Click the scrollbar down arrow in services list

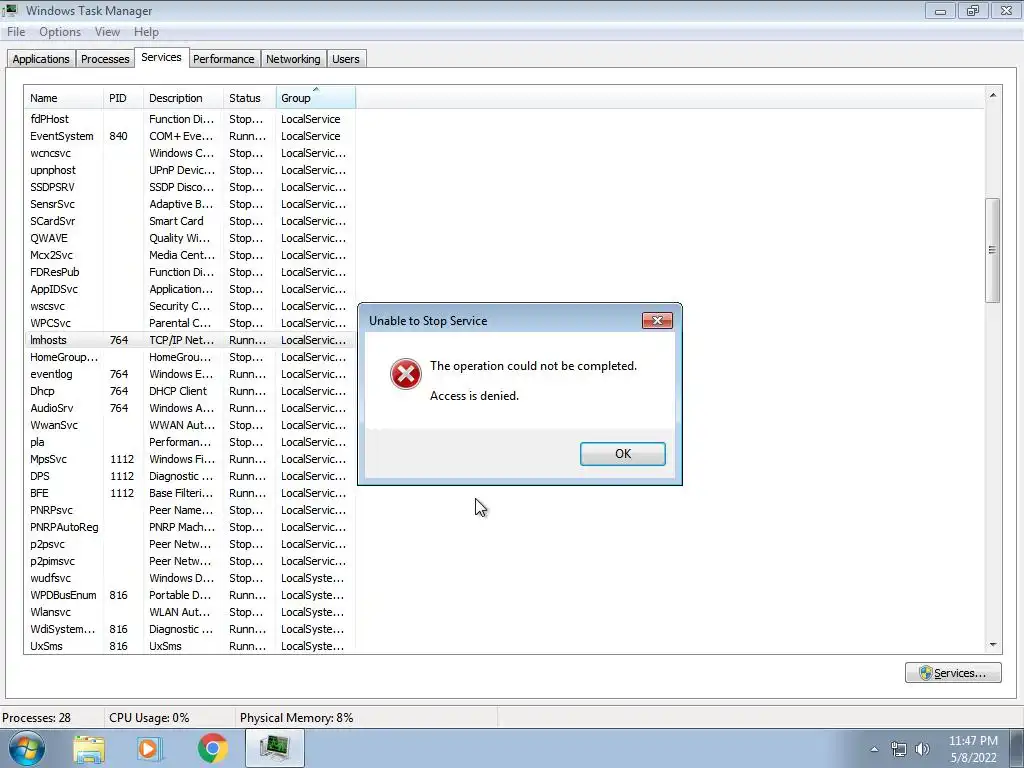tap(993, 645)
